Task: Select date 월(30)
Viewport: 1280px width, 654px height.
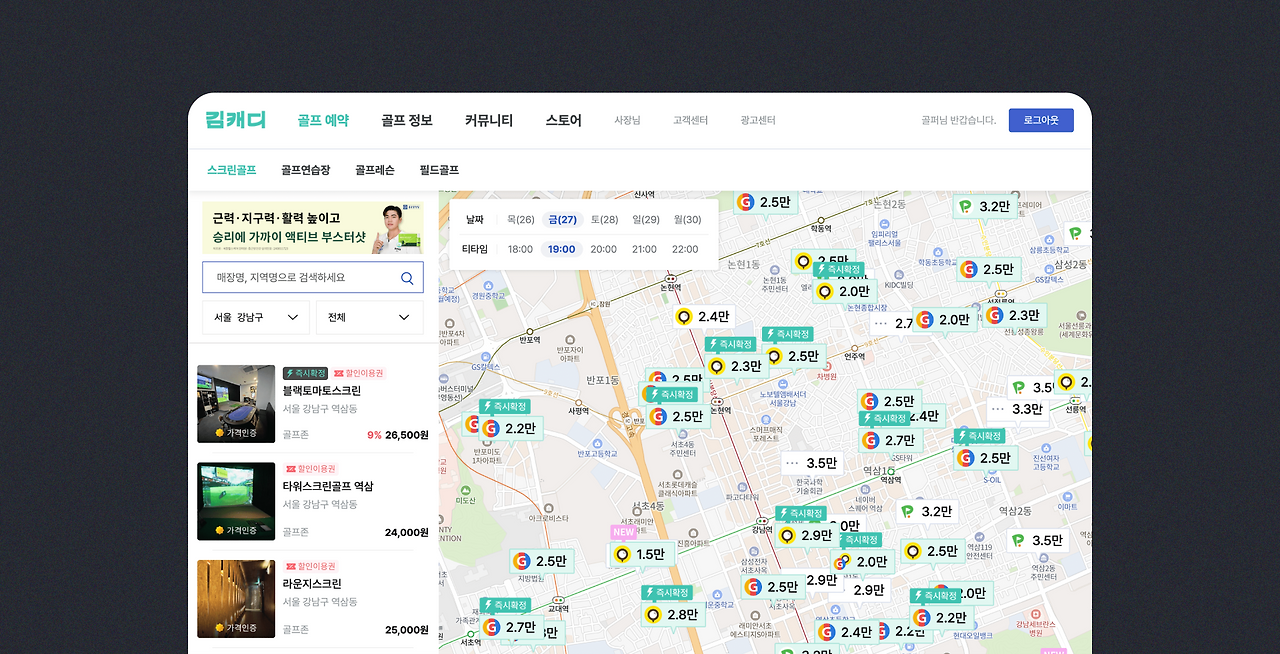Action: click(687, 220)
